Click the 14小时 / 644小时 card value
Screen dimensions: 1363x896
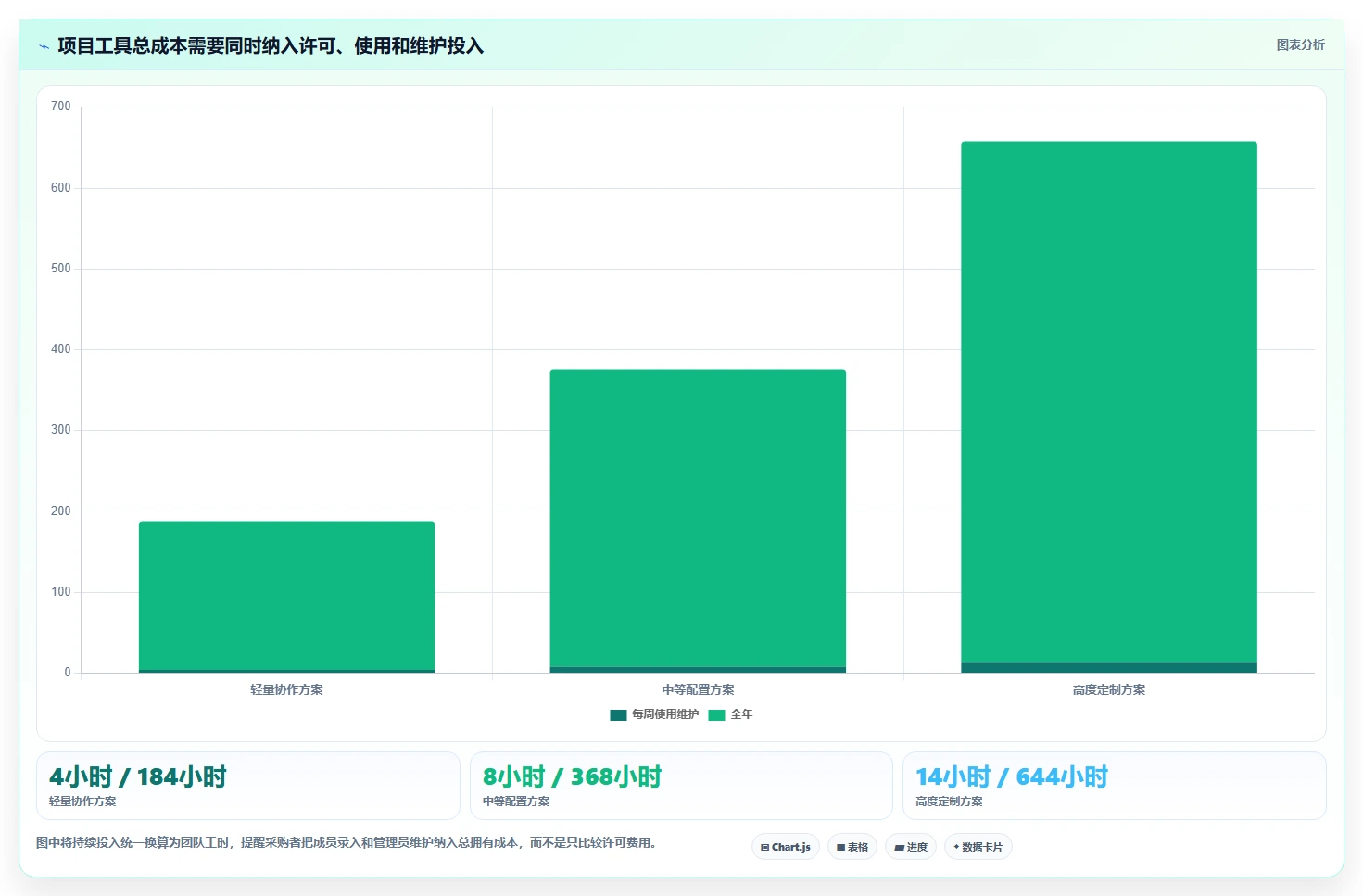coord(1012,776)
